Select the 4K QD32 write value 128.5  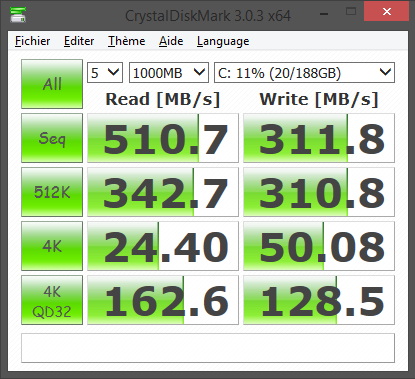click(x=319, y=300)
